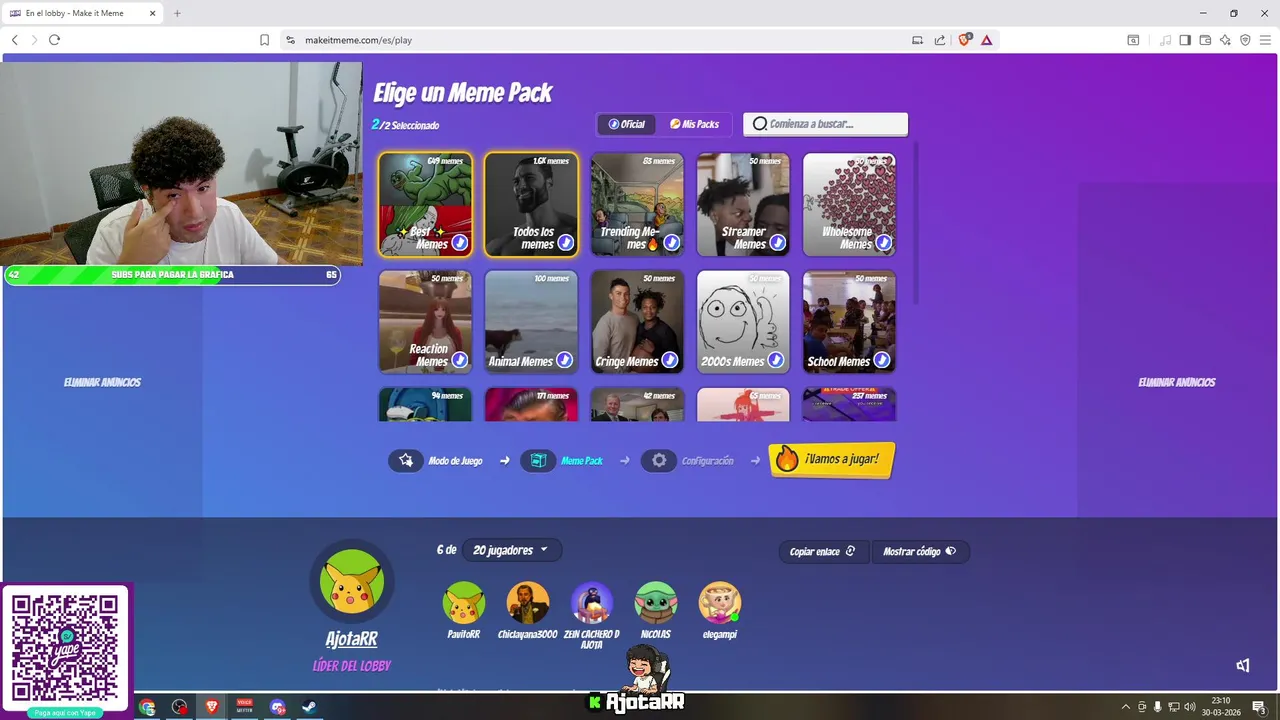Select the Wholesome Memes pack
This screenshot has height=720, width=1280.
coord(849,205)
